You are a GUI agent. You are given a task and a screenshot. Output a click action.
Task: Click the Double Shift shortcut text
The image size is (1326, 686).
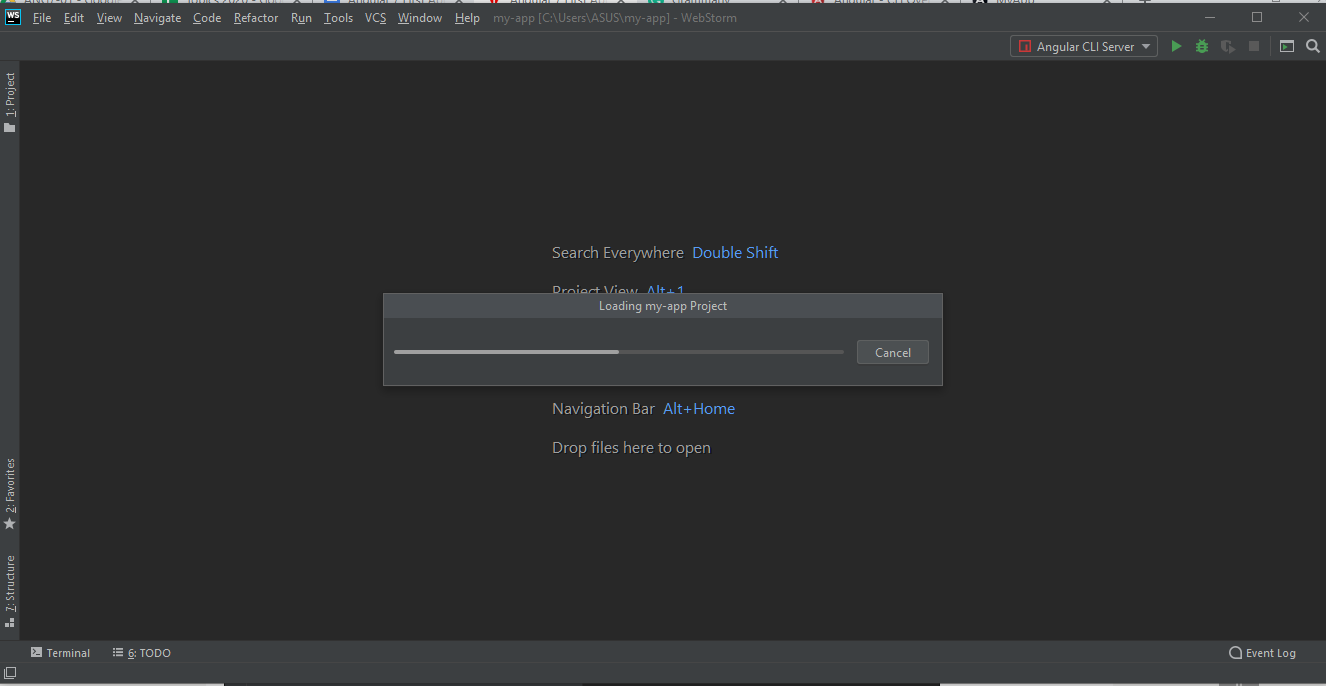coord(735,253)
